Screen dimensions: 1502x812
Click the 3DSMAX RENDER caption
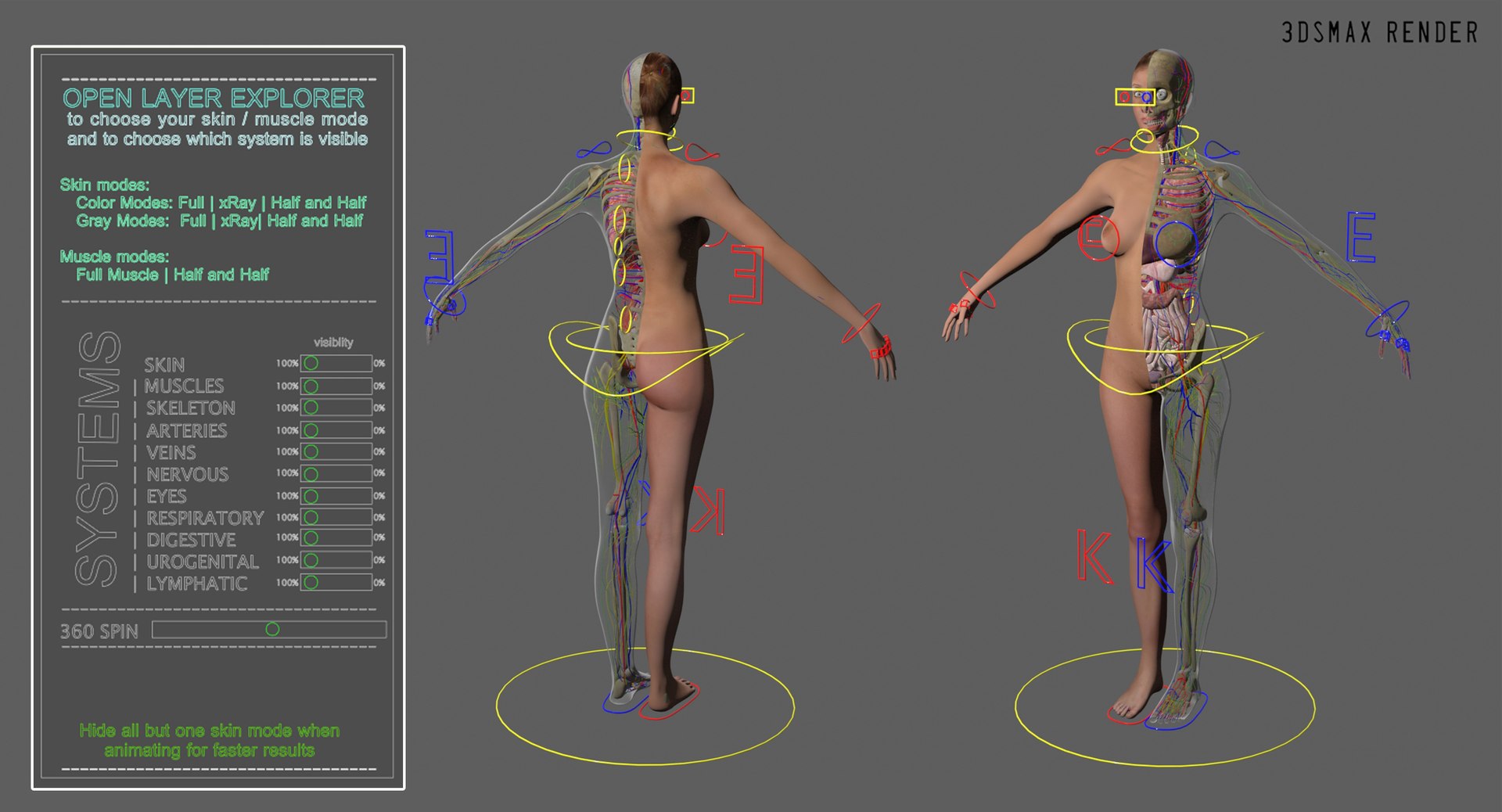(x=1379, y=33)
